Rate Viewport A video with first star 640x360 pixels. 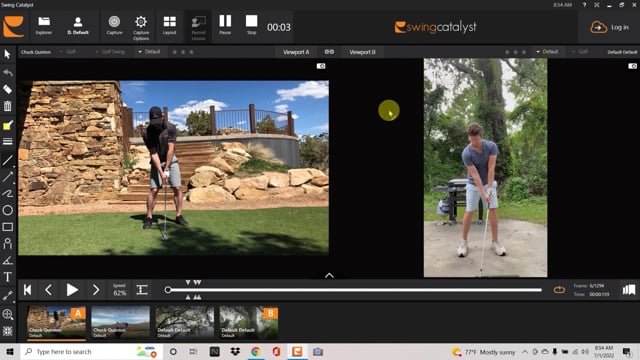coord(174,52)
